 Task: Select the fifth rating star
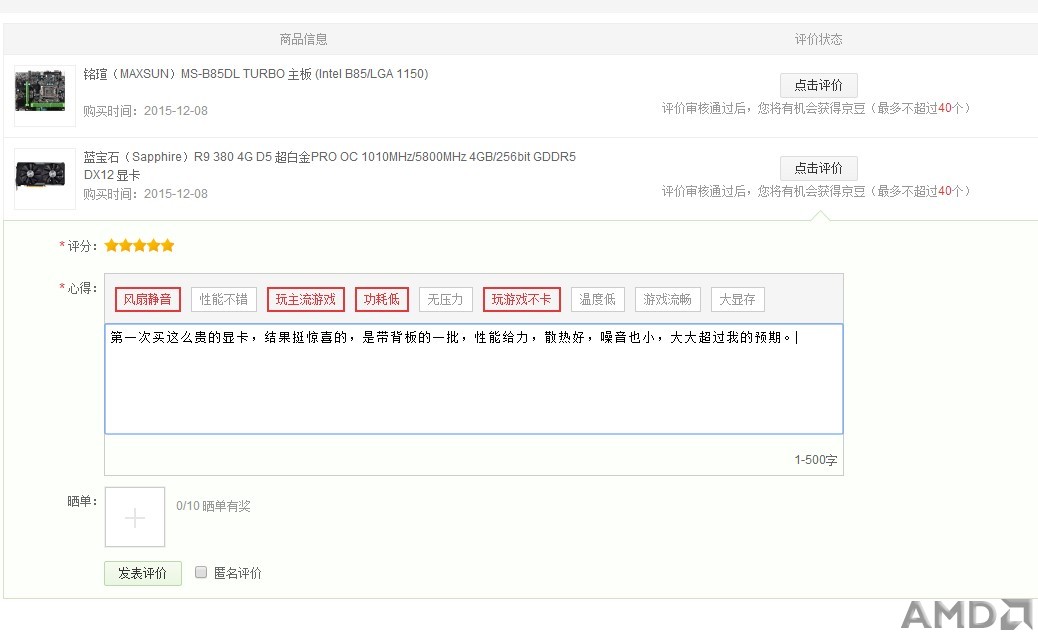167,246
